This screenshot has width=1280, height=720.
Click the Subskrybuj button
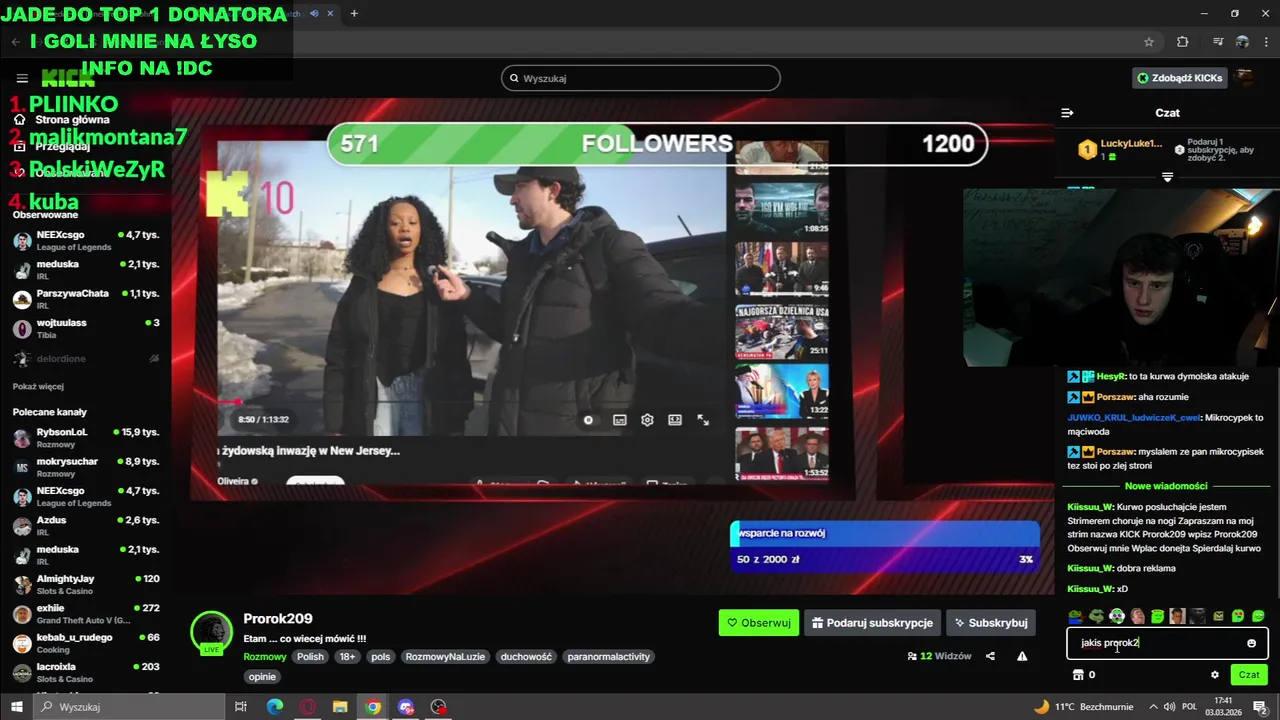[991, 623]
